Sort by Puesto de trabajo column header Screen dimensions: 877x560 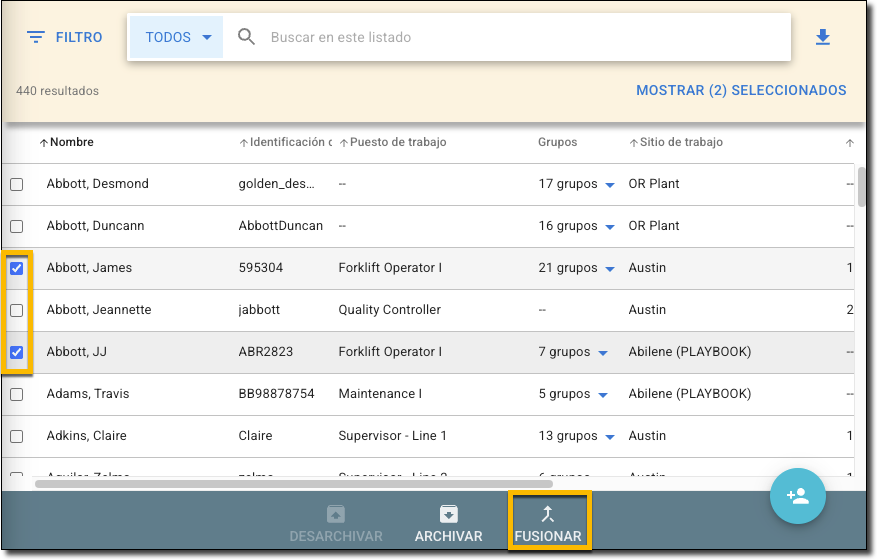click(398, 142)
